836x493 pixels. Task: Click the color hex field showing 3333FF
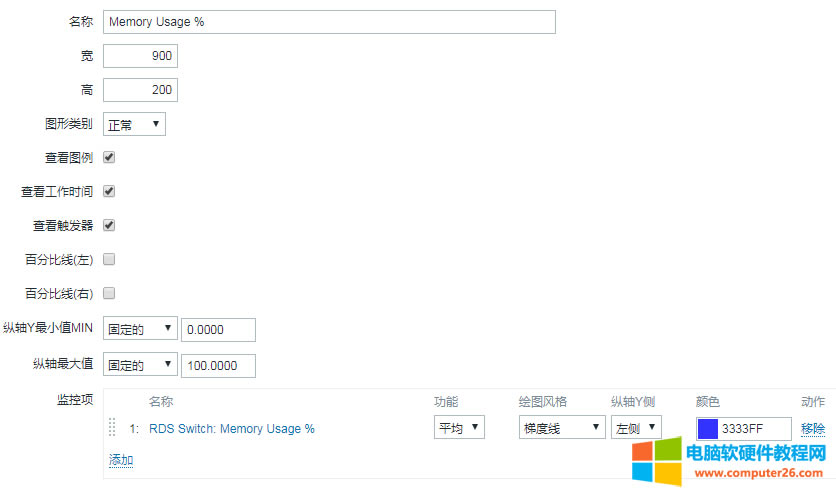click(x=754, y=429)
